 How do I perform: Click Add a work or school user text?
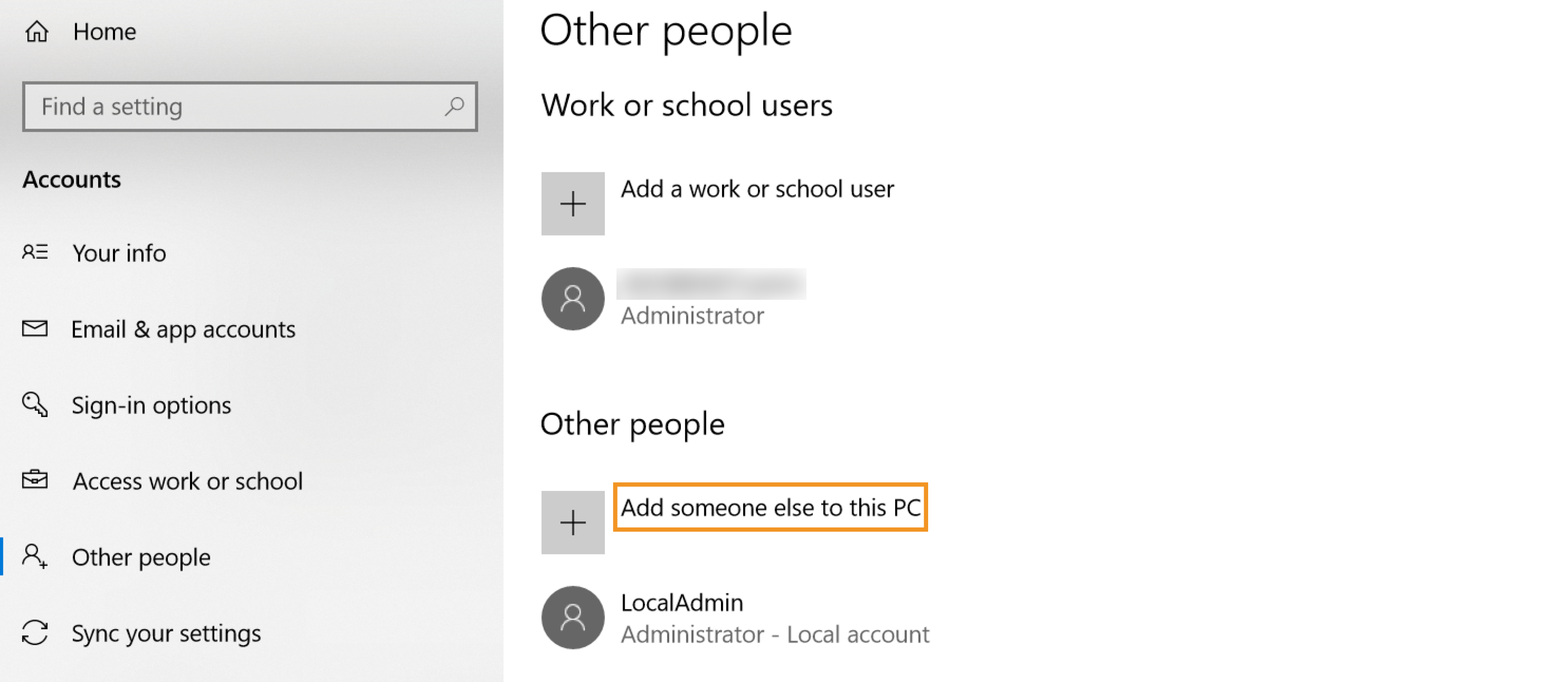(756, 189)
